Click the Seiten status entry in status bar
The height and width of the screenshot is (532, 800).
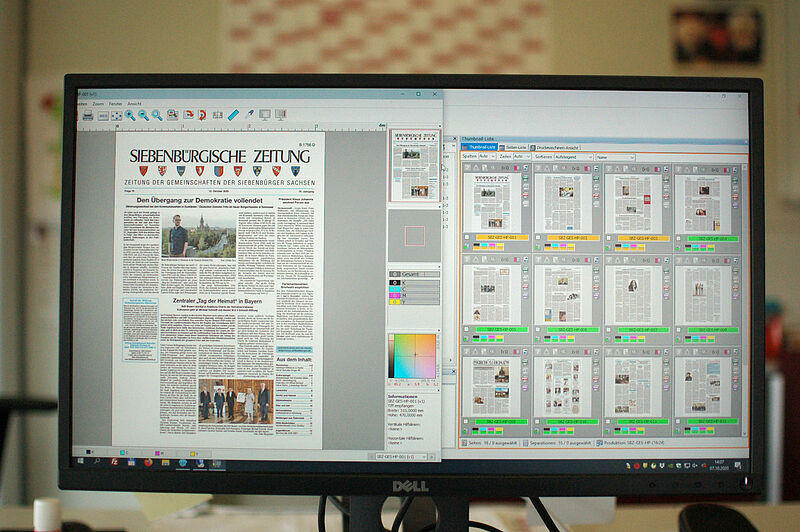click(489, 443)
